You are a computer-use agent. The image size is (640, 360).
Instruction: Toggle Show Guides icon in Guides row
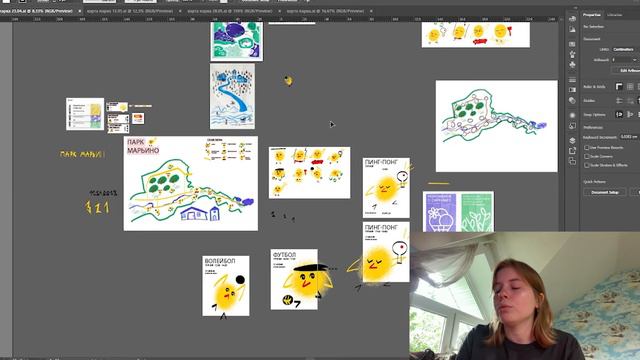tap(619, 100)
